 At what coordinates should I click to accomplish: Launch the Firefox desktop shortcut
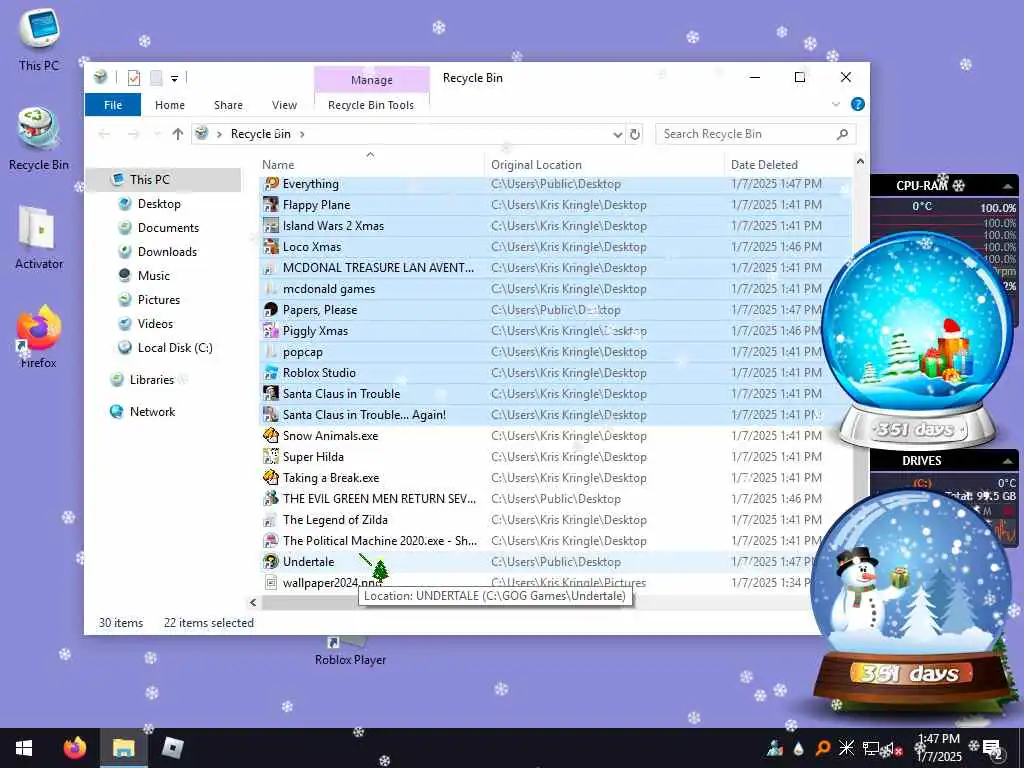39,336
